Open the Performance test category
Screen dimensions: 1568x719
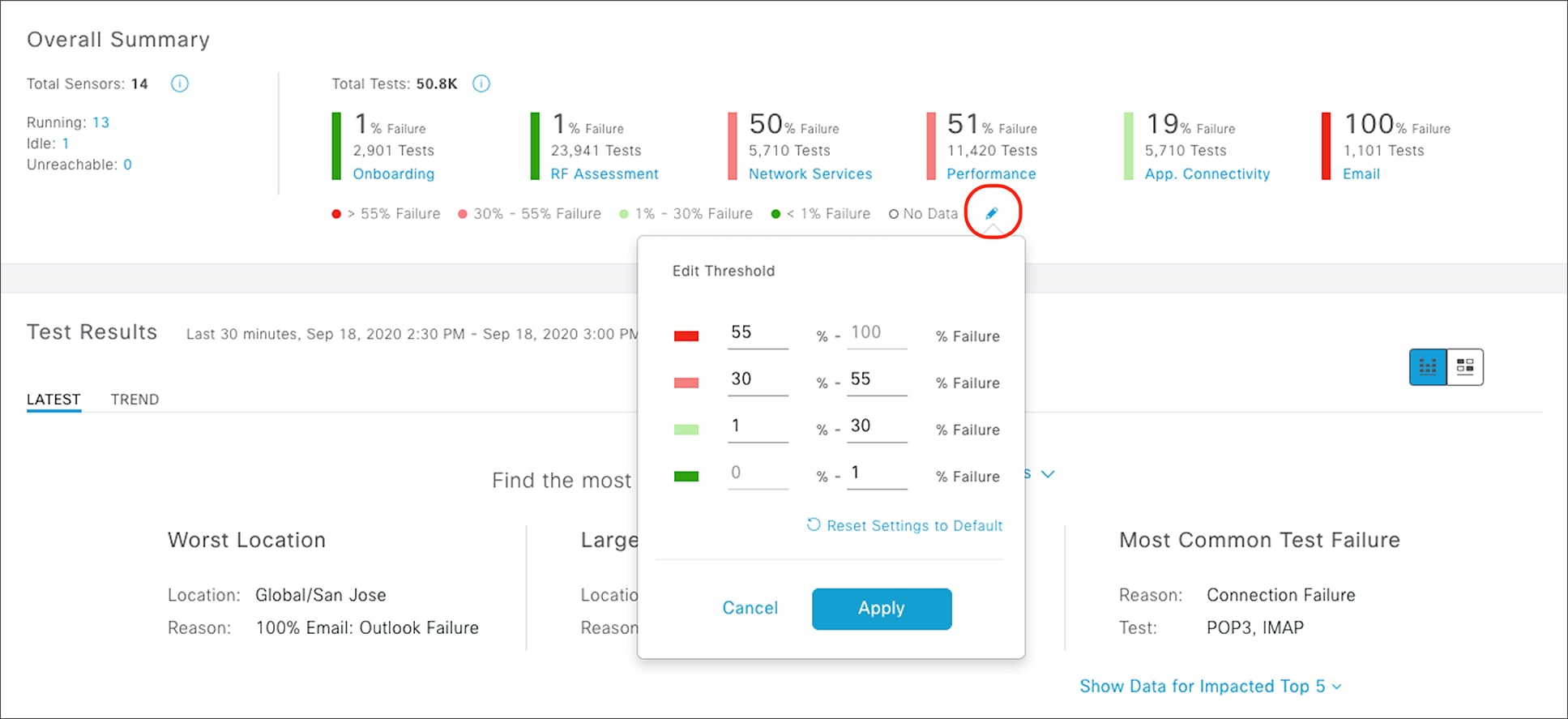pos(991,173)
